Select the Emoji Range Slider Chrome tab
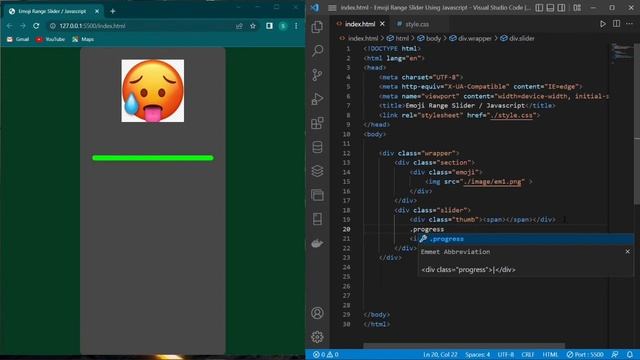Screen dimensions: 640x360 (x=52, y=11)
